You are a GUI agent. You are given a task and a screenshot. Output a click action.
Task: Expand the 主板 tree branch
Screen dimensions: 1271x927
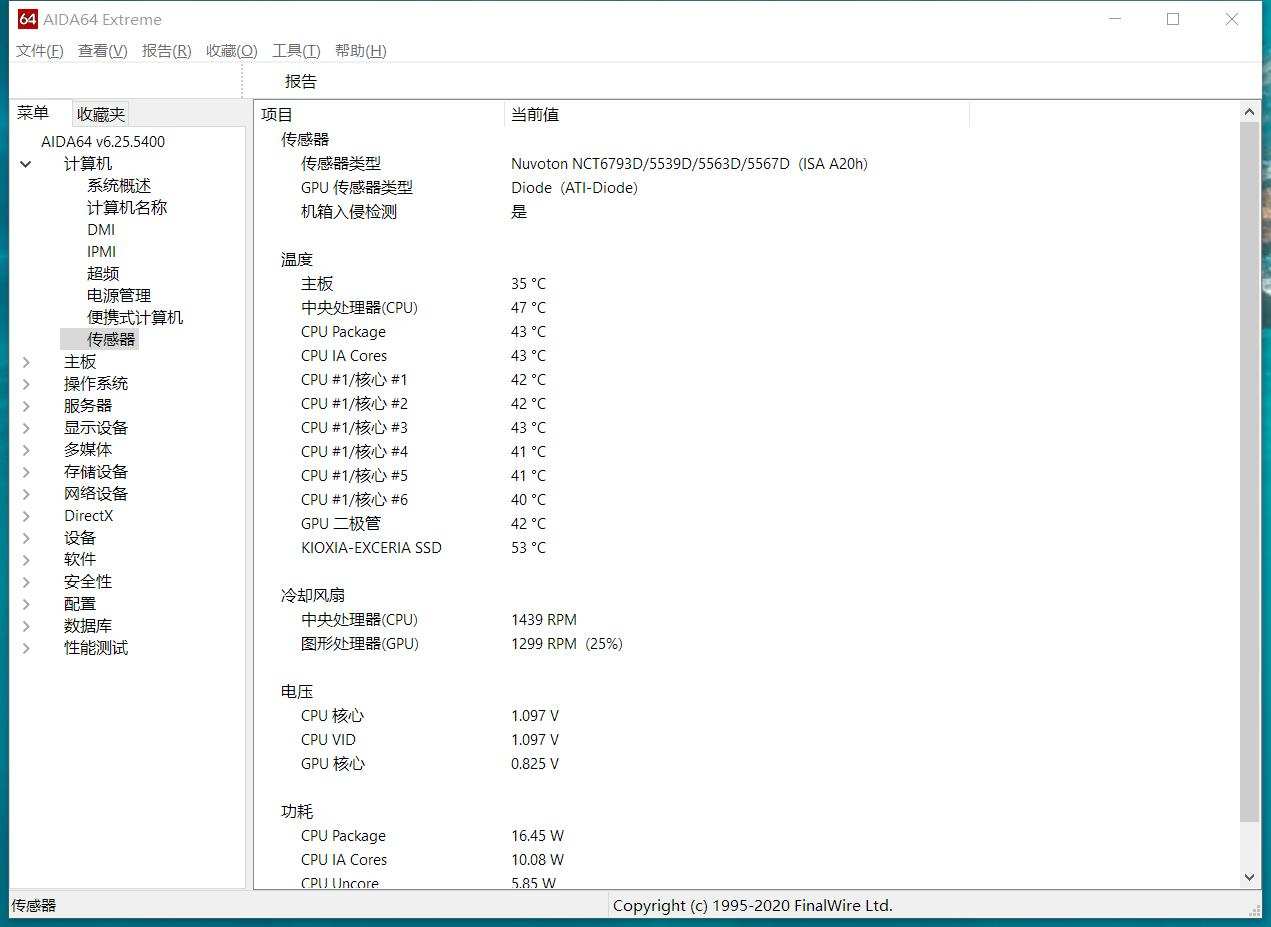pos(25,361)
